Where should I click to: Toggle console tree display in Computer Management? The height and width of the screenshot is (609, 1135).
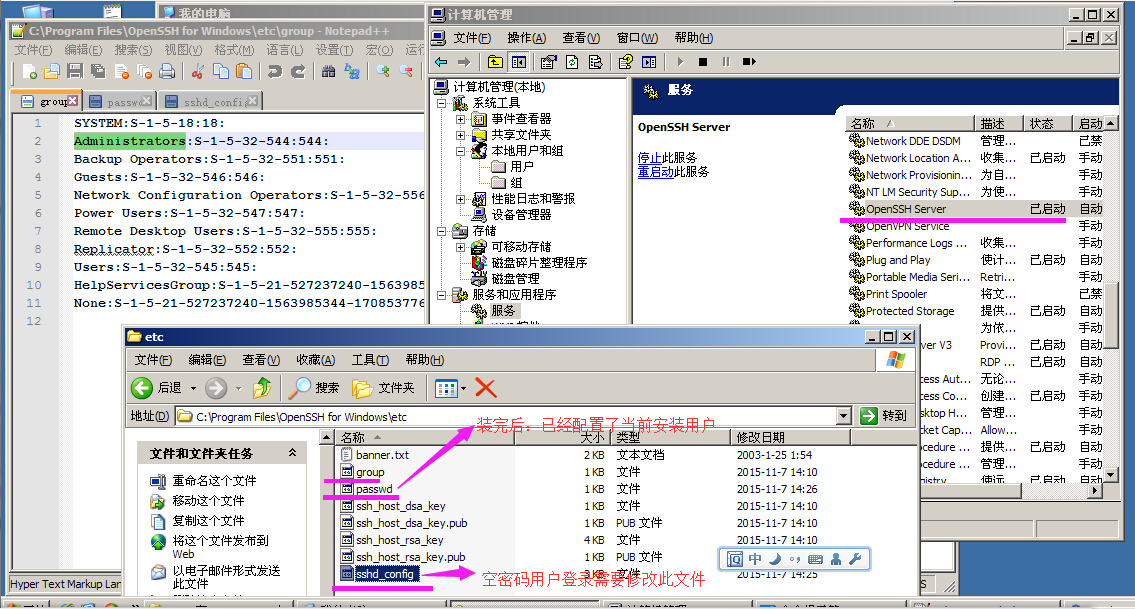click(518, 62)
